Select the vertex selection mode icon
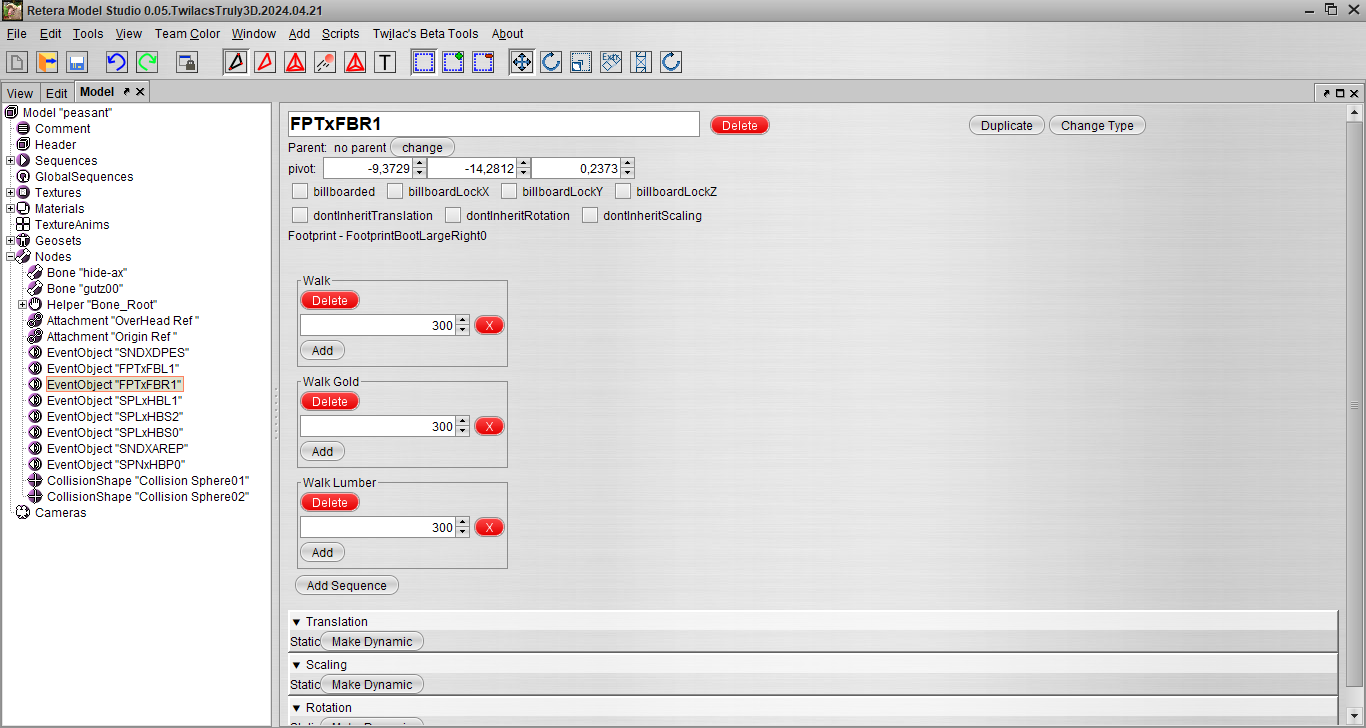1366x728 pixels. pyautogui.click(x=236, y=62)
